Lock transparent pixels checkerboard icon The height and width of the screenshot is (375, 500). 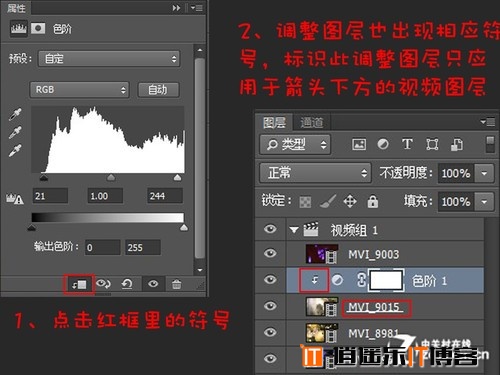tap(305, 202)
